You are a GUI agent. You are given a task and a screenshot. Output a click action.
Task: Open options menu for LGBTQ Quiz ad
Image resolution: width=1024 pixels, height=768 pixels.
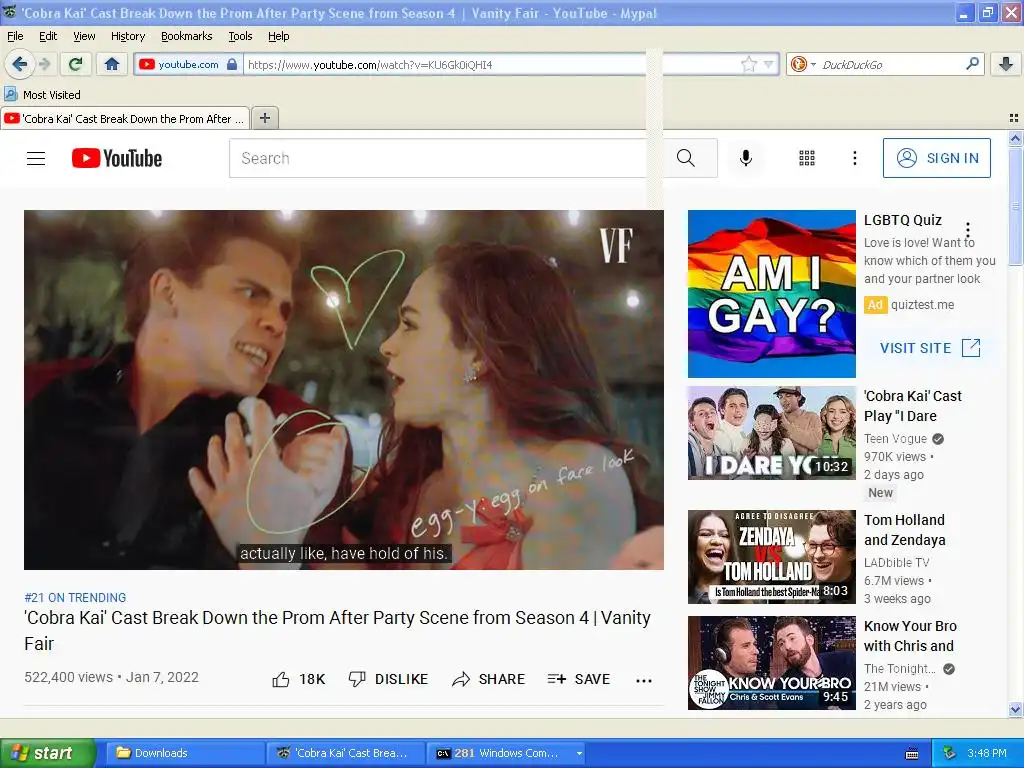pos(968,230)
